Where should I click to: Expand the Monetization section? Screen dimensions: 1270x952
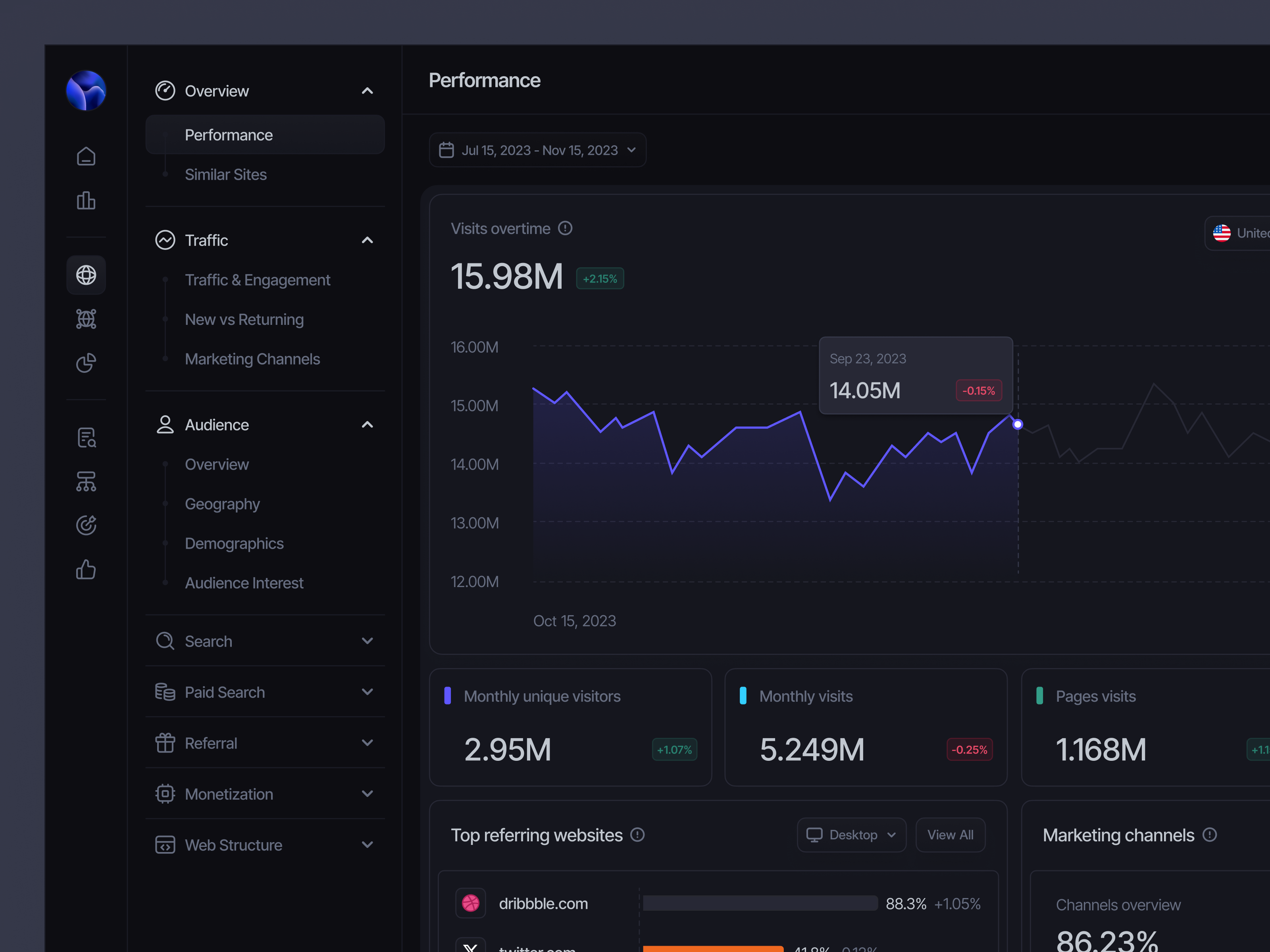tap(368, 794)
